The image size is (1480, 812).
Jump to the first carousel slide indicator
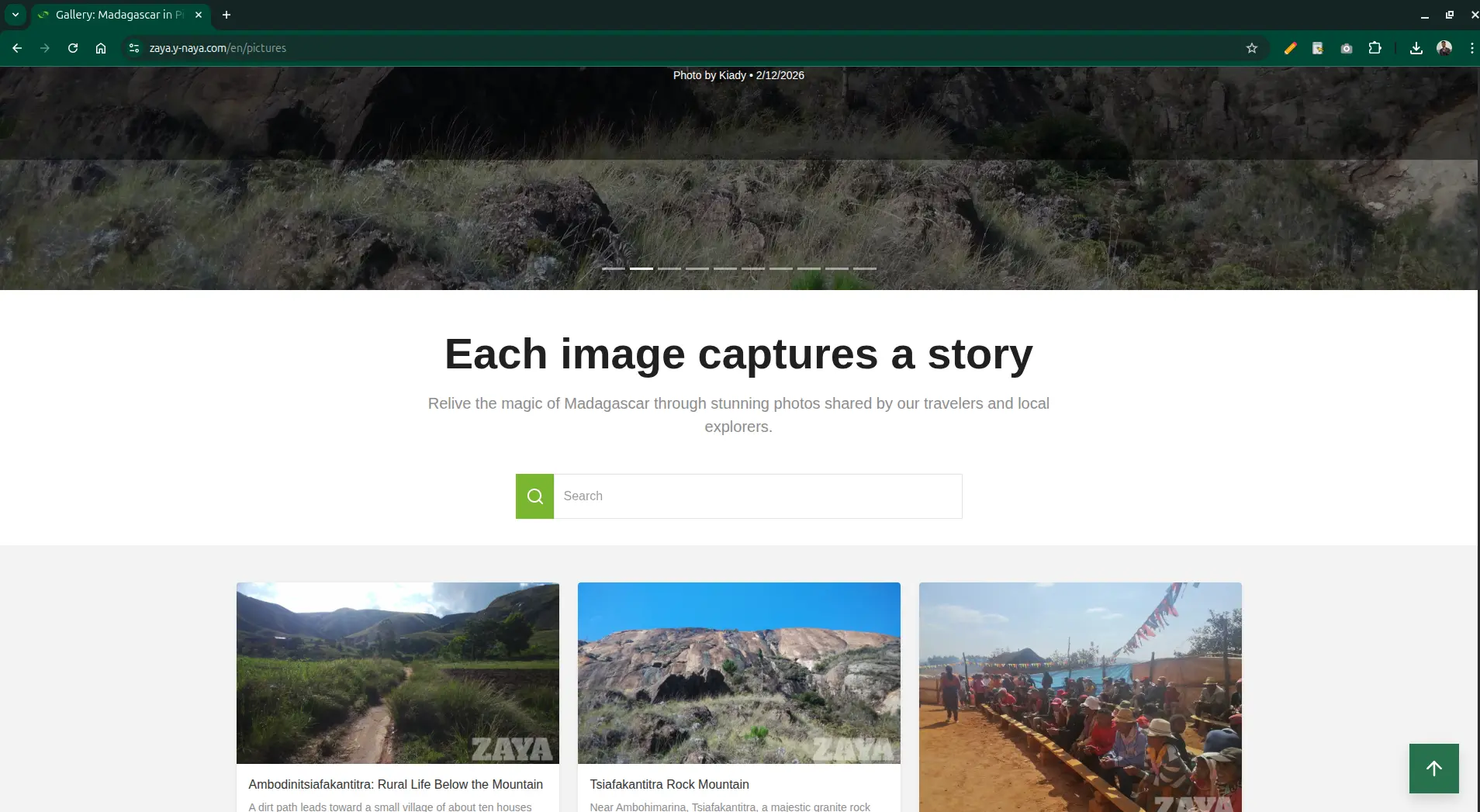[x=613, y=268]
